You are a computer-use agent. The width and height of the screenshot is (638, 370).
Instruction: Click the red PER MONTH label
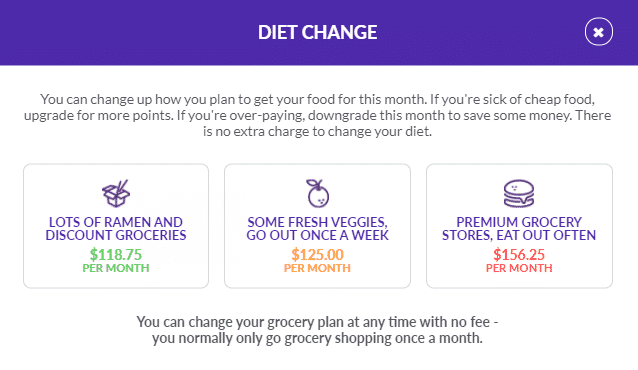[x=519, y=268]
